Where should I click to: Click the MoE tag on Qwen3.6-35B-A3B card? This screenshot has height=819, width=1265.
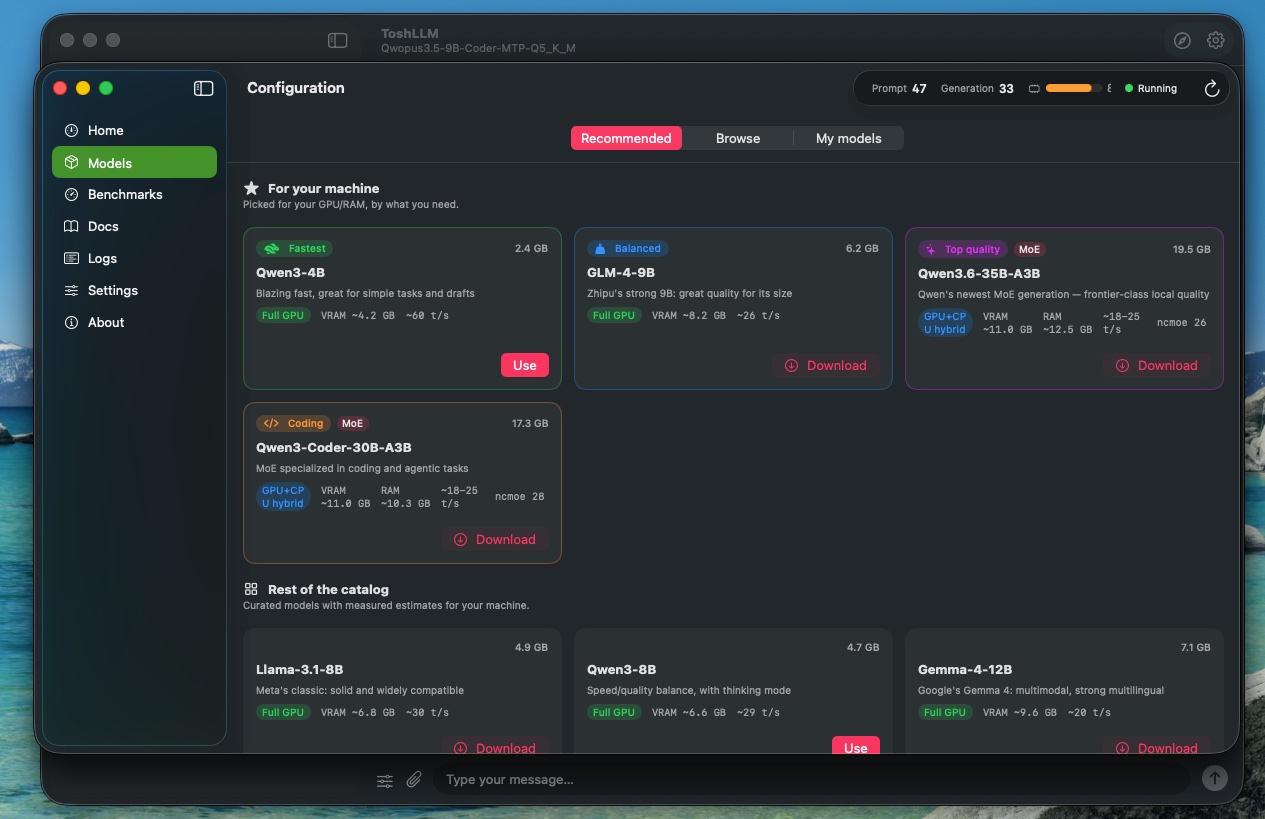pyautogui.click(x=1030, y=249)
